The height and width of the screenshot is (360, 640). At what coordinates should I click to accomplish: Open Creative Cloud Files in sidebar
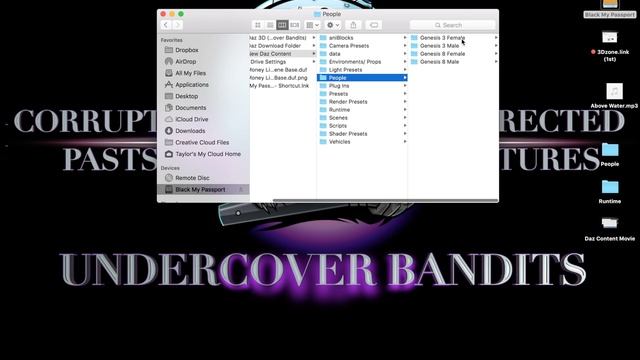[203, 142]
